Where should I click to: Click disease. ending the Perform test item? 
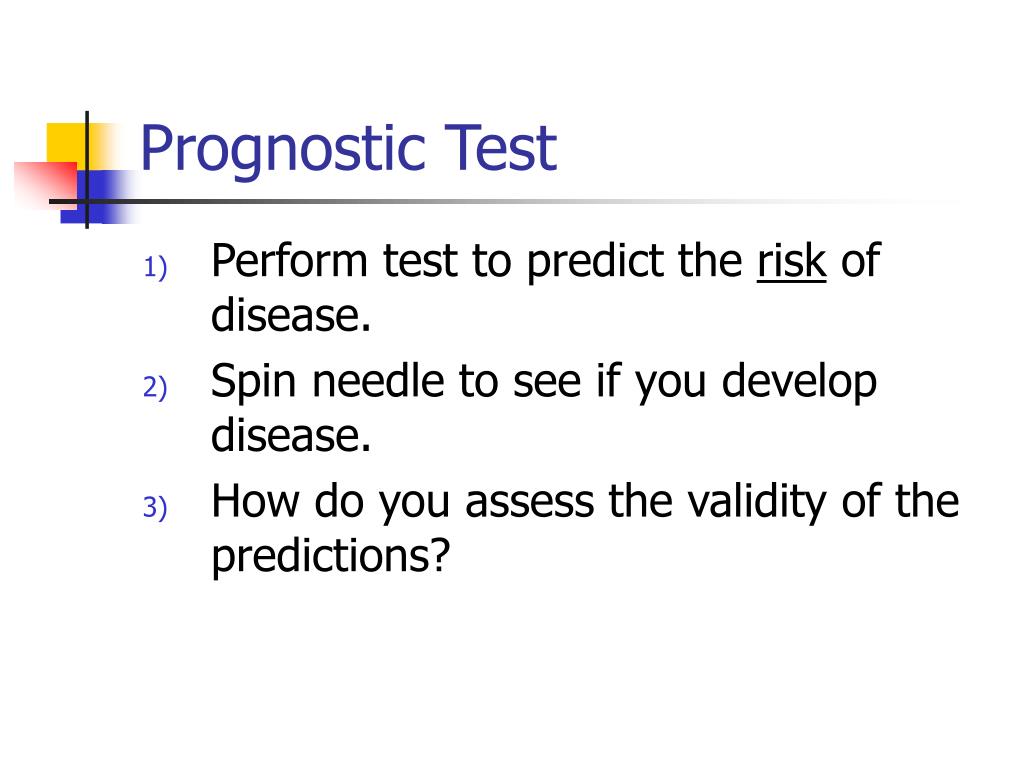(291, 315)
